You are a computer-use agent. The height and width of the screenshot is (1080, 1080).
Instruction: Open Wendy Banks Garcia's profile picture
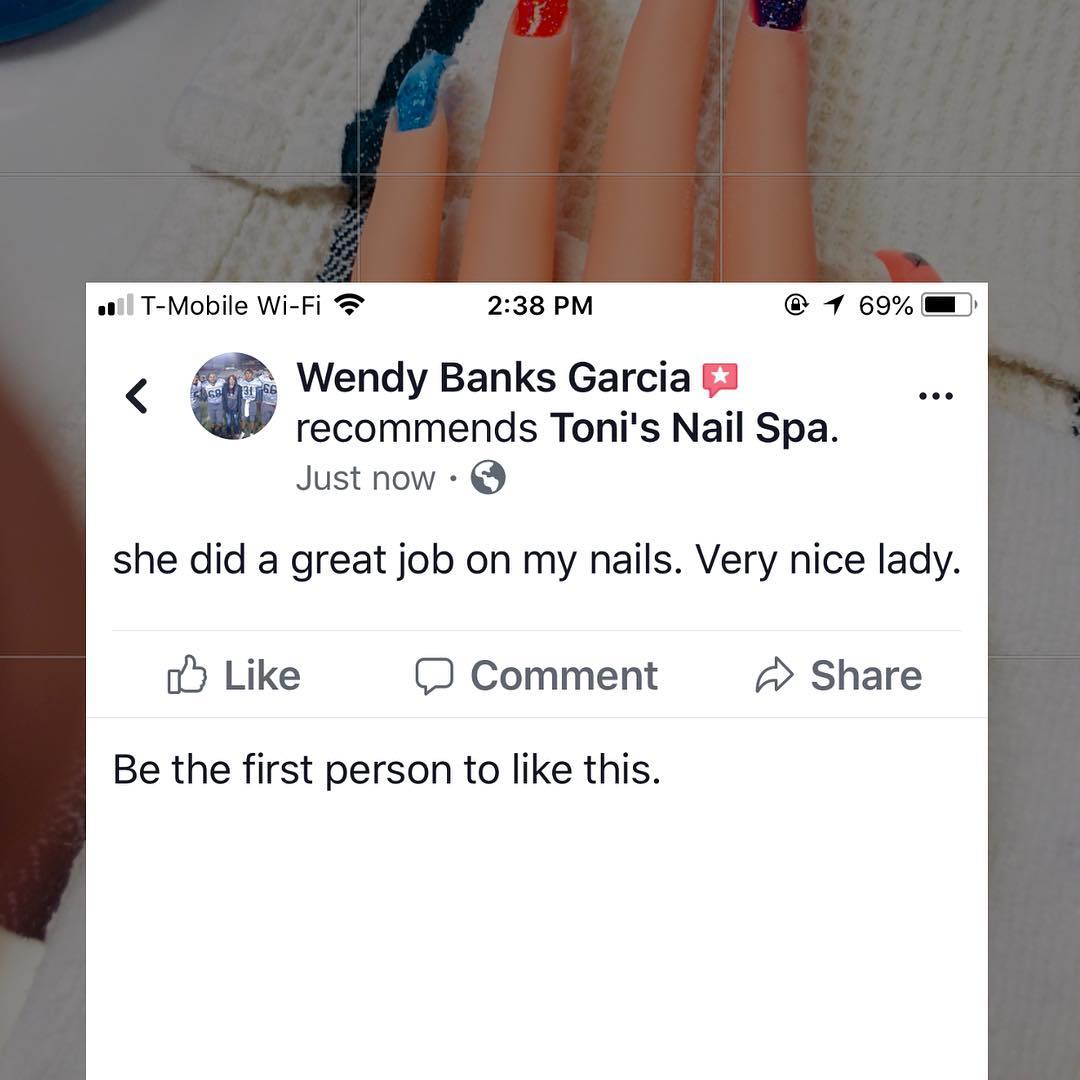[x=233, y=396]
